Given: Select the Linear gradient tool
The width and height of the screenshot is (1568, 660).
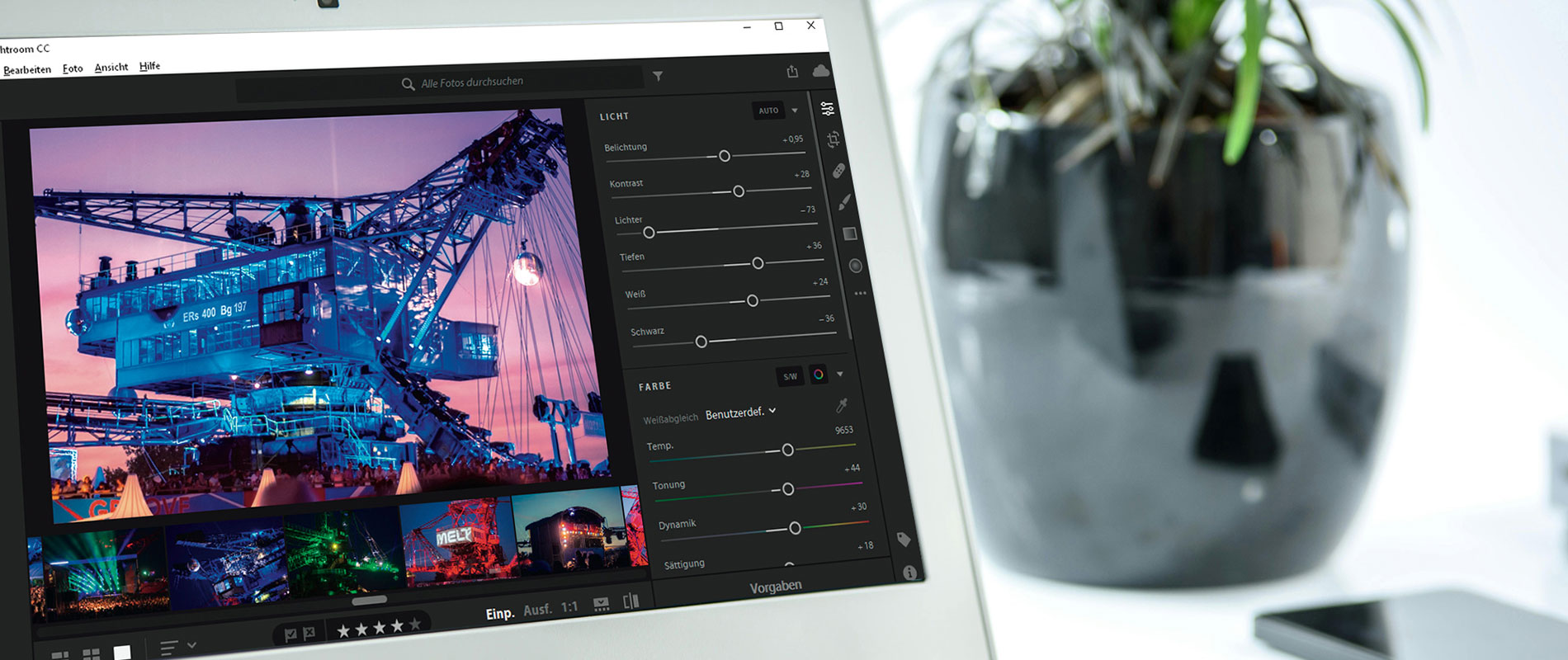Looking at the screenshot, I should pos(849,234).
